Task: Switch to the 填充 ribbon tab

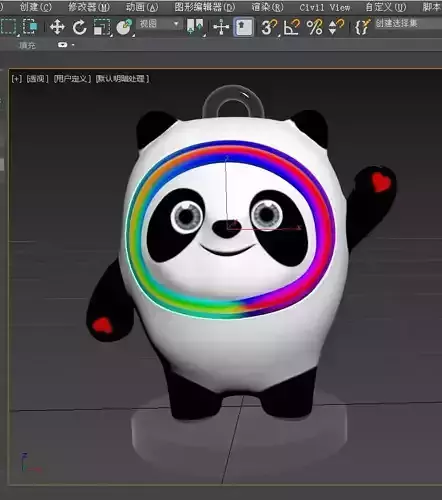Action: (27, 45)
